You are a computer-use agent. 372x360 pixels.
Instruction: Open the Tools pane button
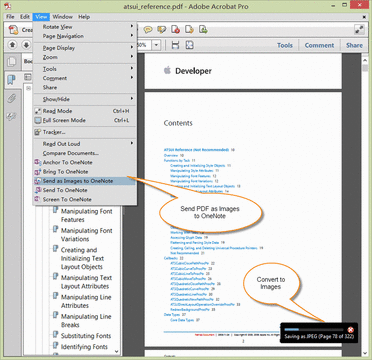point(285,45)
